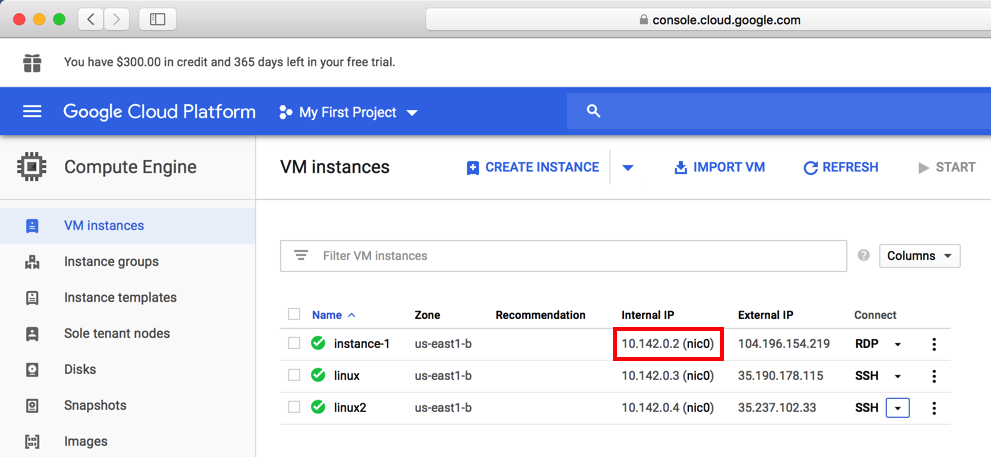This screenshot has height=457, width=991.
Task: Toggle the browser sidebar button
Action: coord(157,19)
